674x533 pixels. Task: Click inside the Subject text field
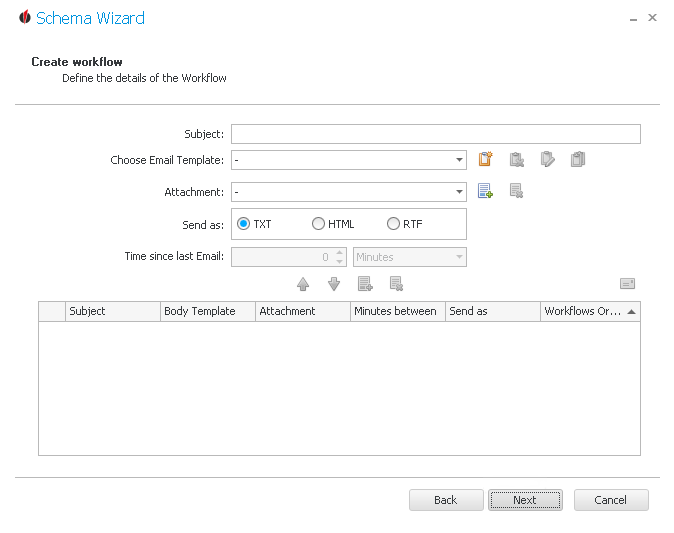[x=435, y=134]
